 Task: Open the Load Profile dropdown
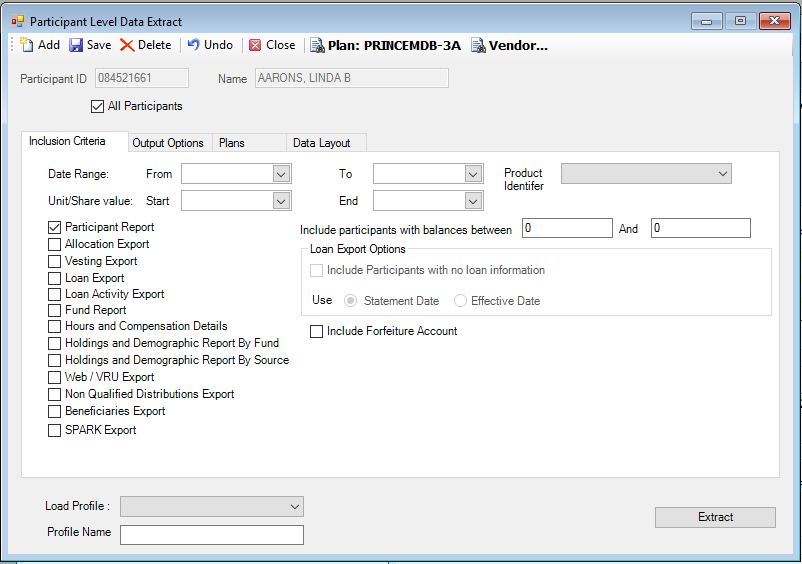coord(294,507)
